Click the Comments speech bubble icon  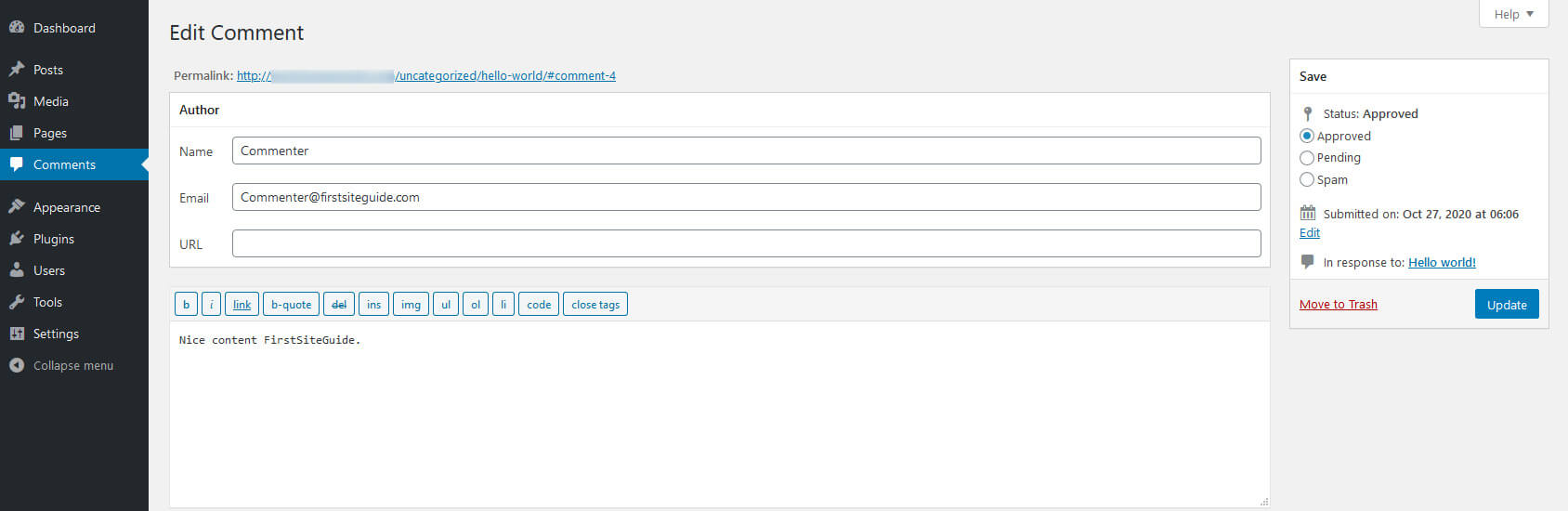tap(16, 164)
